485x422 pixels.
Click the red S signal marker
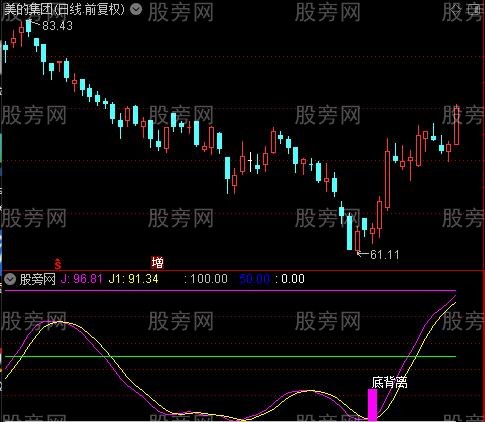click(x=58, y=264)
